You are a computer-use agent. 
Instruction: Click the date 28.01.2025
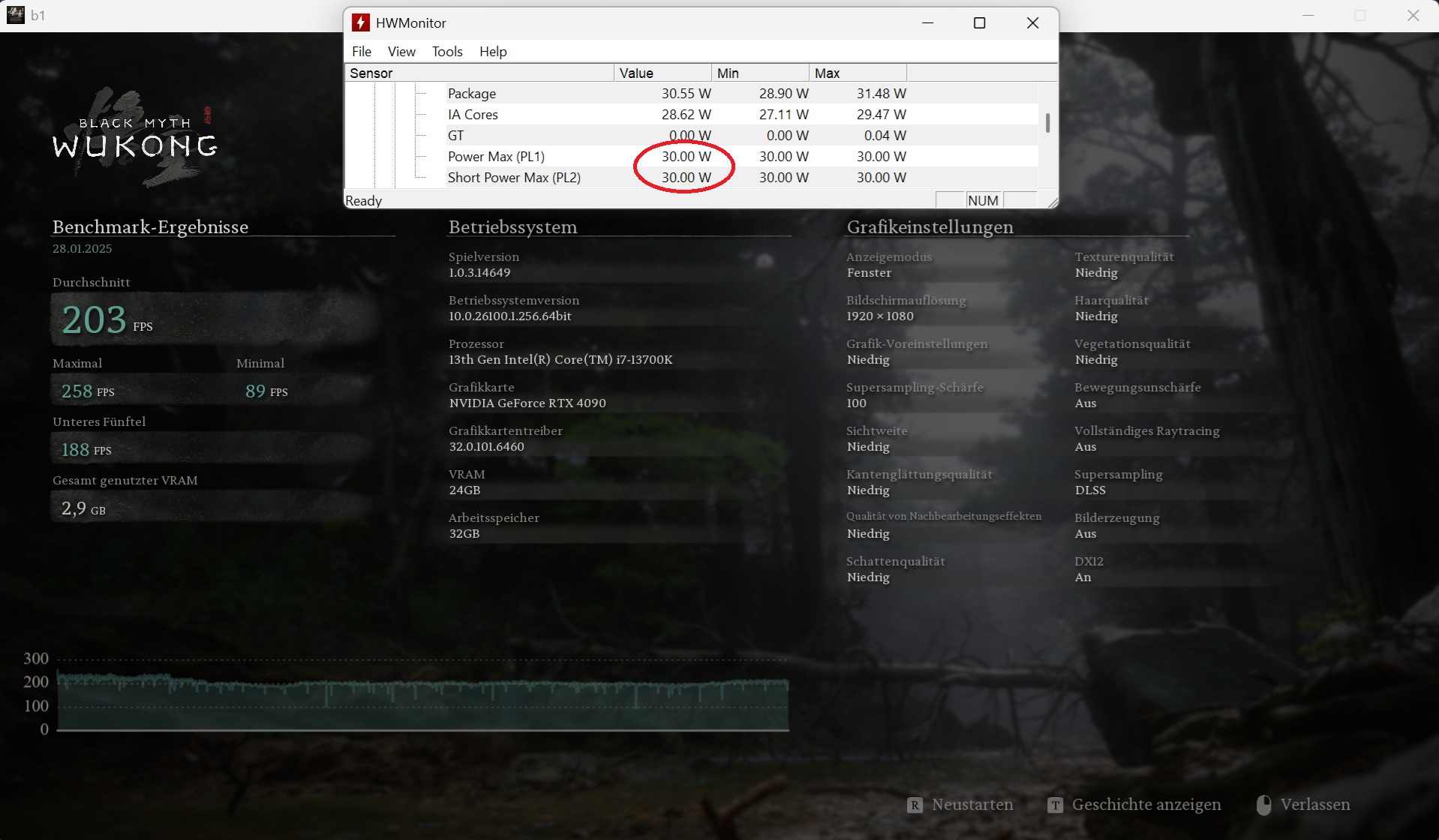point(82,248)
